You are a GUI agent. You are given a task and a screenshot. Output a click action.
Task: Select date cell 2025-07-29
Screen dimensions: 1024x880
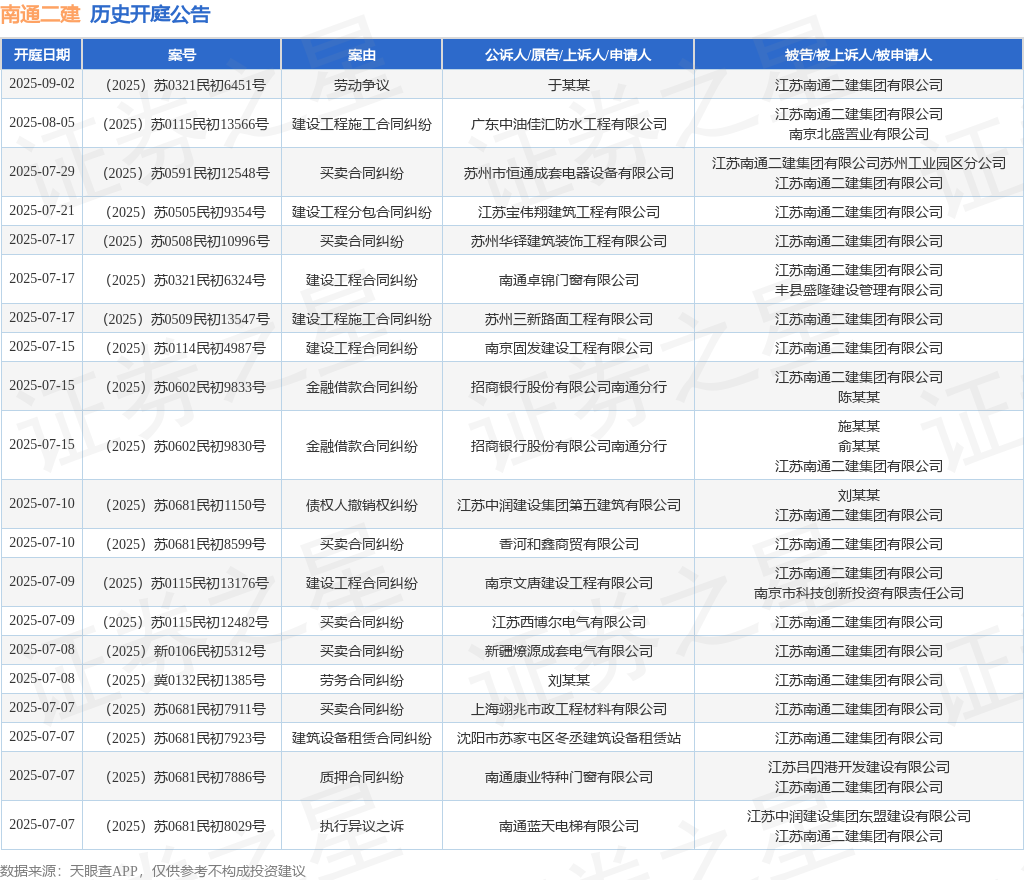click(x=42, y=172)
